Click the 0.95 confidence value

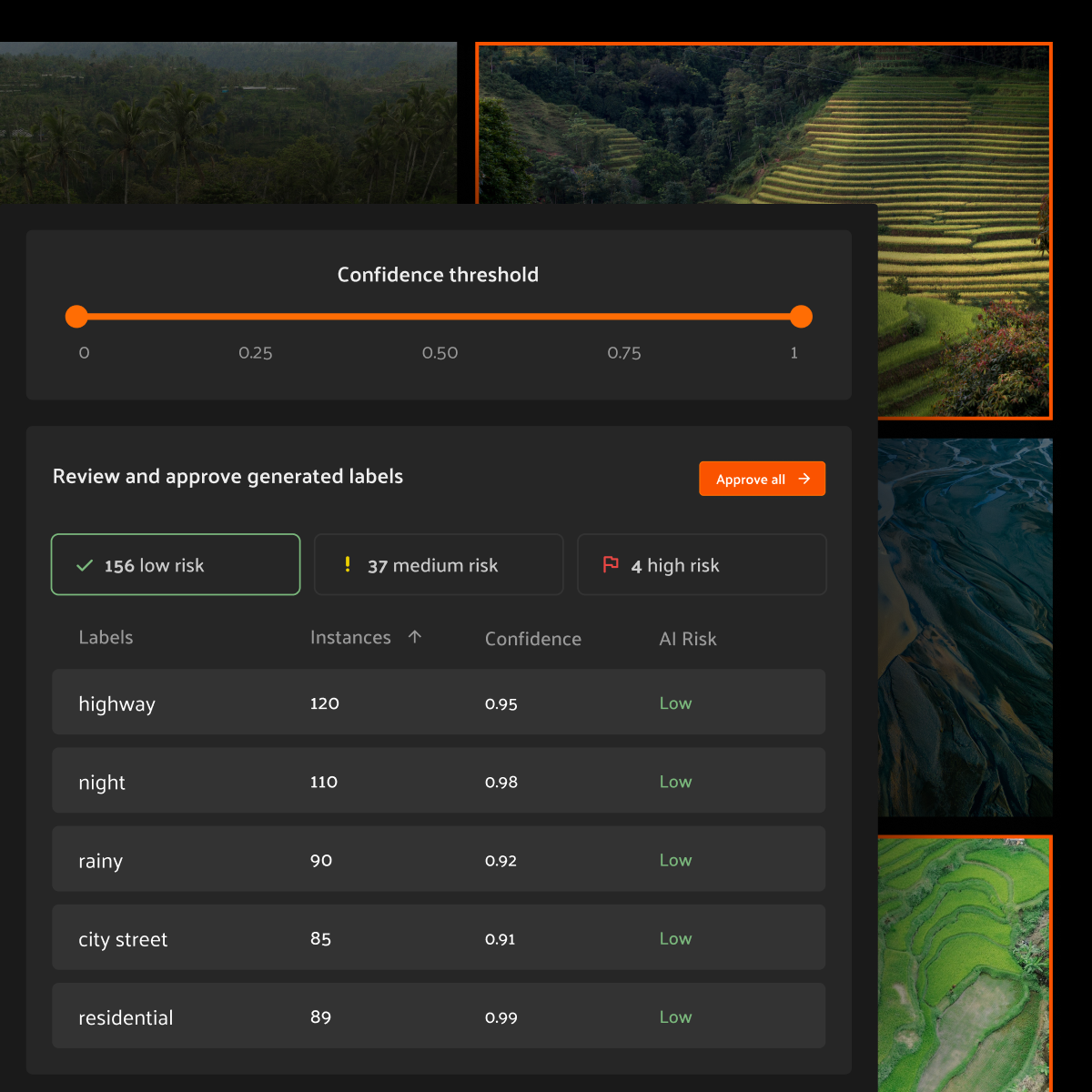point(501,703)
